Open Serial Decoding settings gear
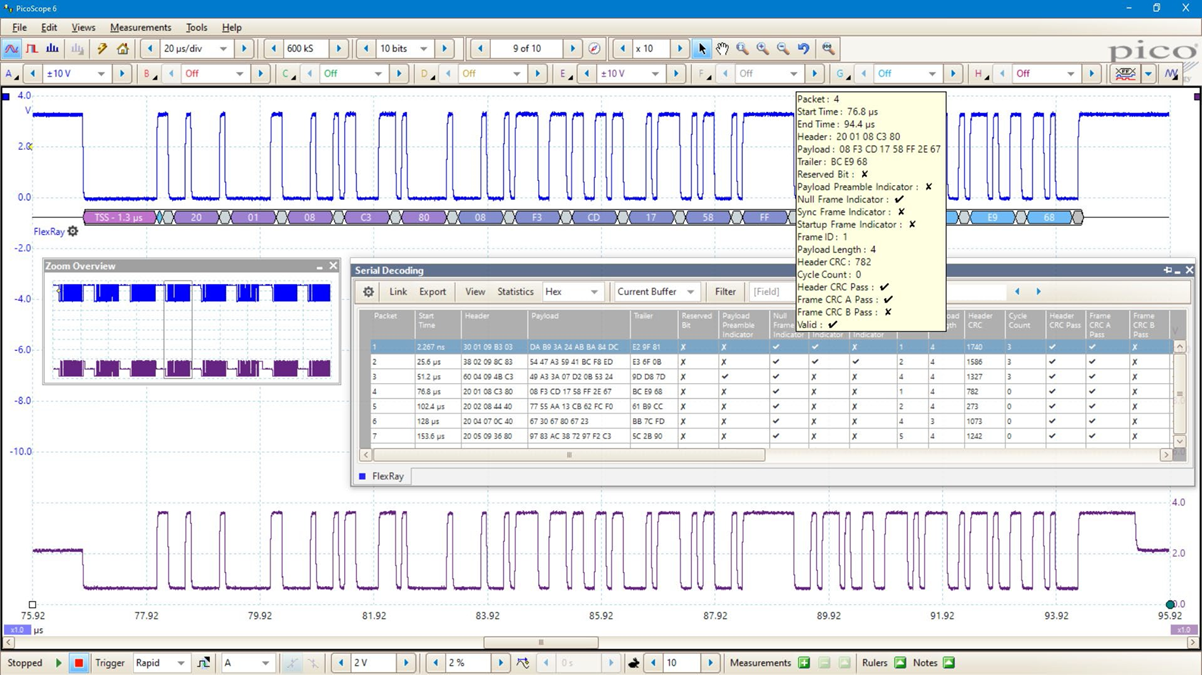 (368, 292)
